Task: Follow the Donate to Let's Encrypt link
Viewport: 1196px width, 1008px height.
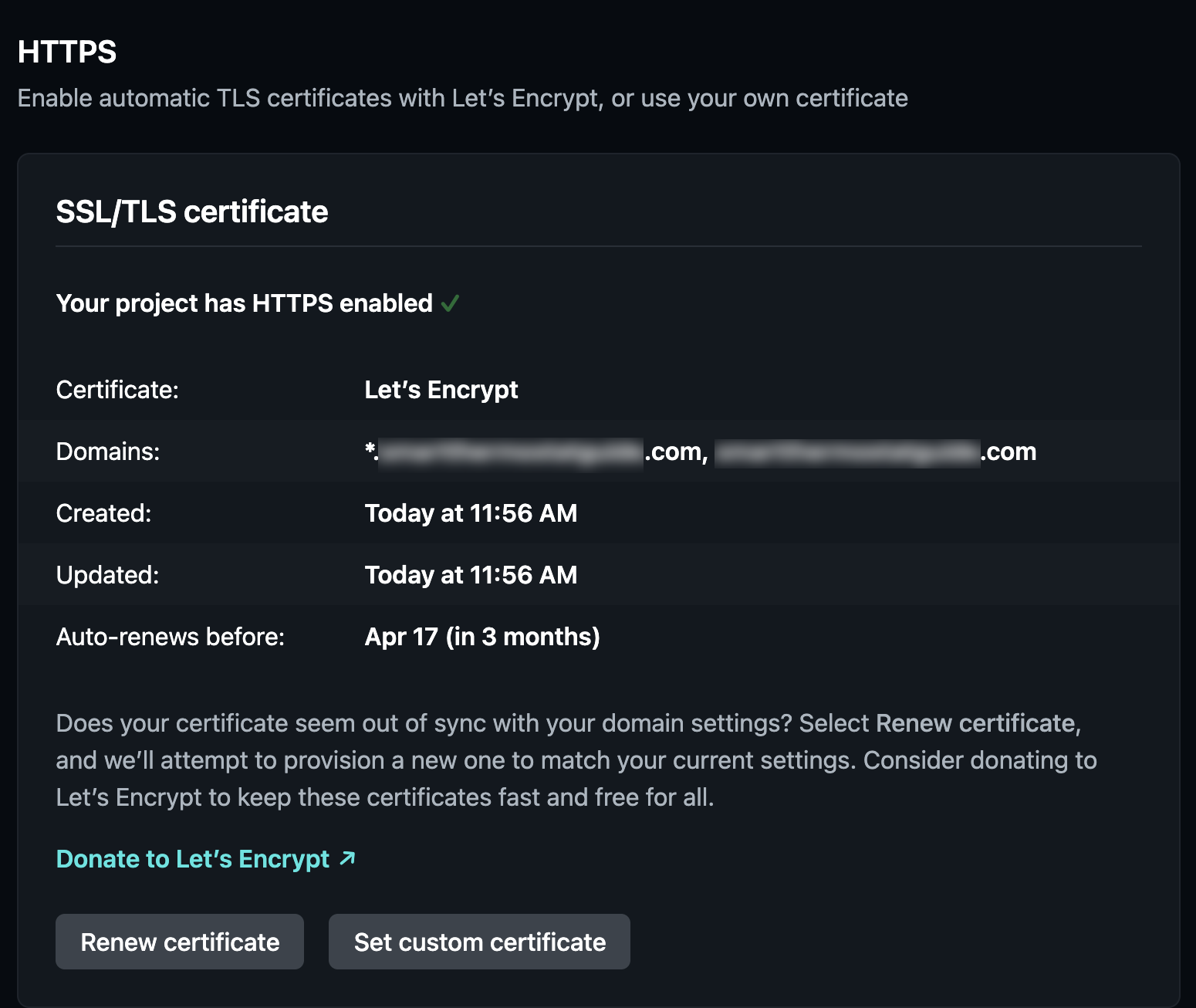Action: [193, 859]
